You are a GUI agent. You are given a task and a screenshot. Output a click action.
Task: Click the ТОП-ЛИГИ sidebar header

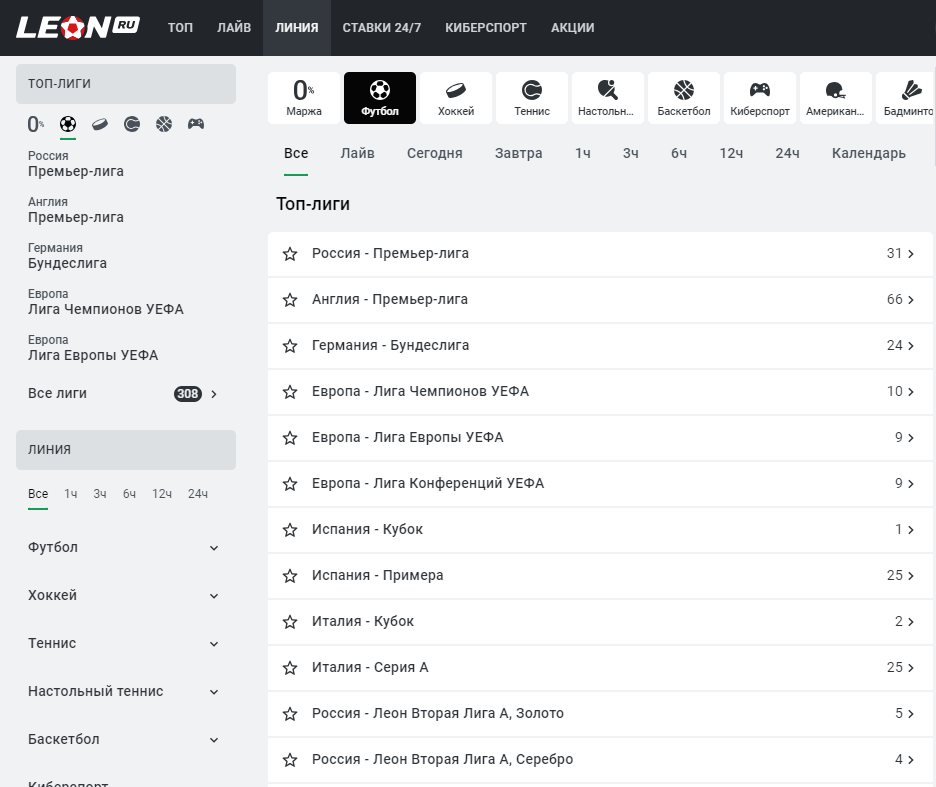tap(126, 84)
